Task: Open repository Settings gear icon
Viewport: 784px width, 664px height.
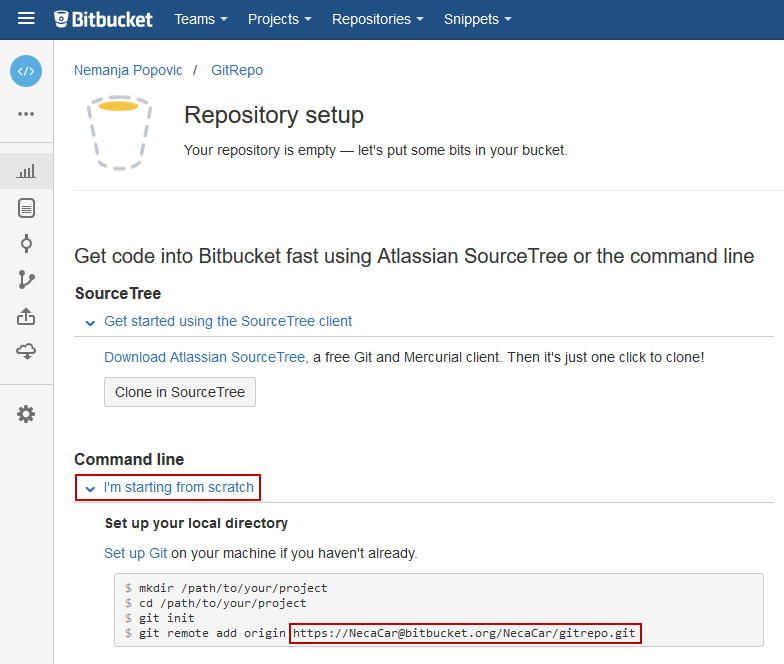Action: point(26,414)
